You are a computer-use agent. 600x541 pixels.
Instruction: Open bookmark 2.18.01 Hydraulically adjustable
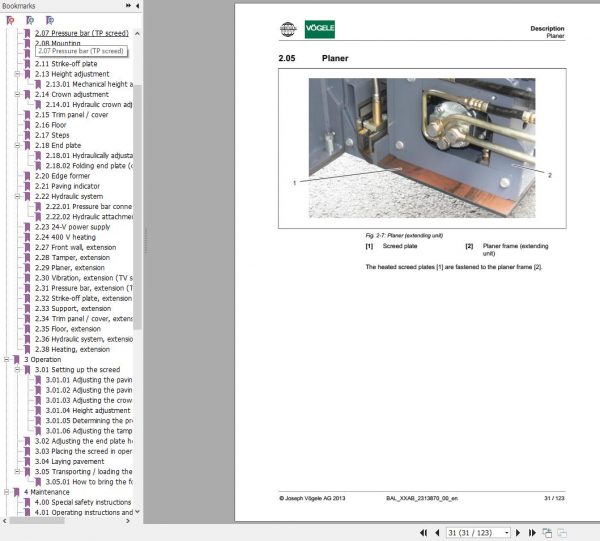coord(89,155)
